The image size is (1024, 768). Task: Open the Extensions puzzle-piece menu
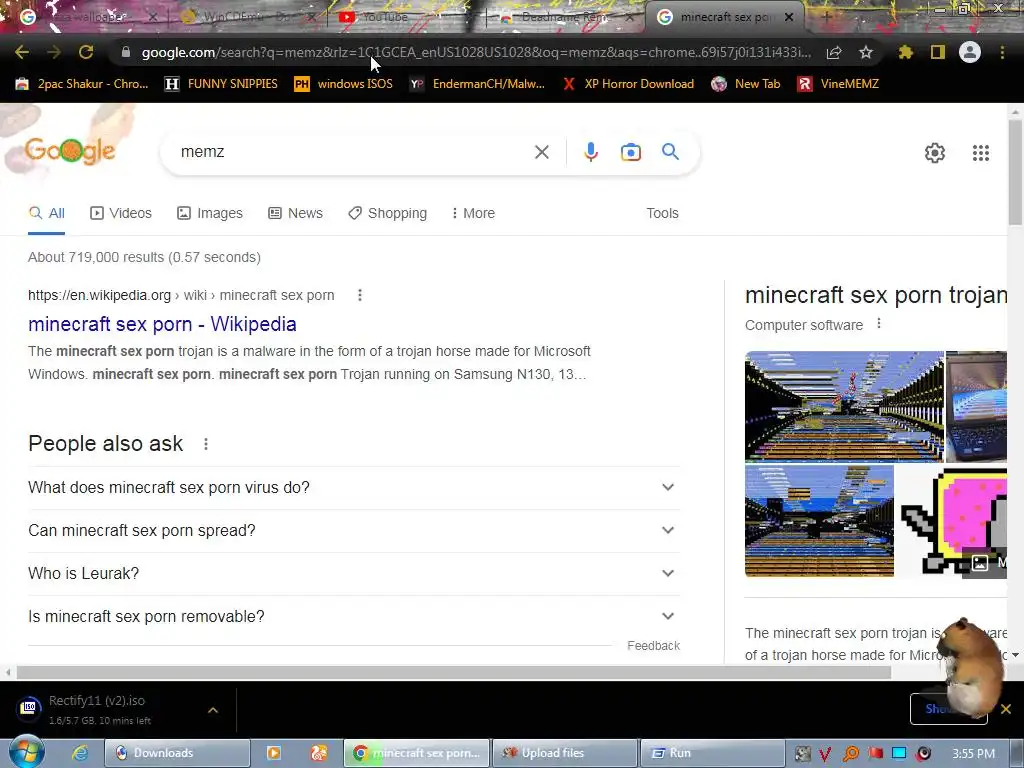pyautogui.click(x=906, y=52)
